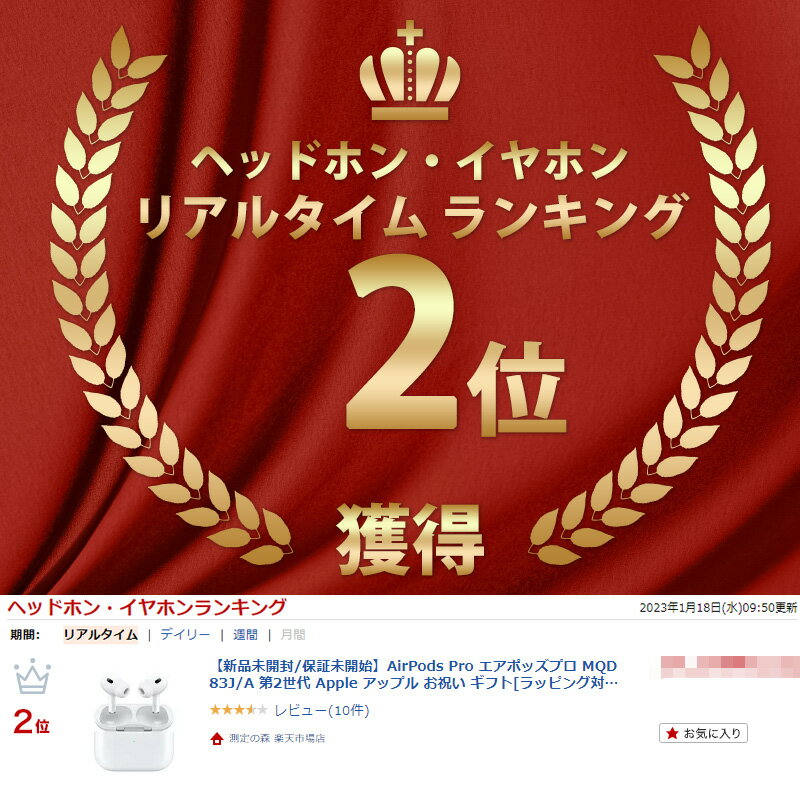Click the silver crown rank icon
Screen dimensions: 800x800
(x=33, y=677)
